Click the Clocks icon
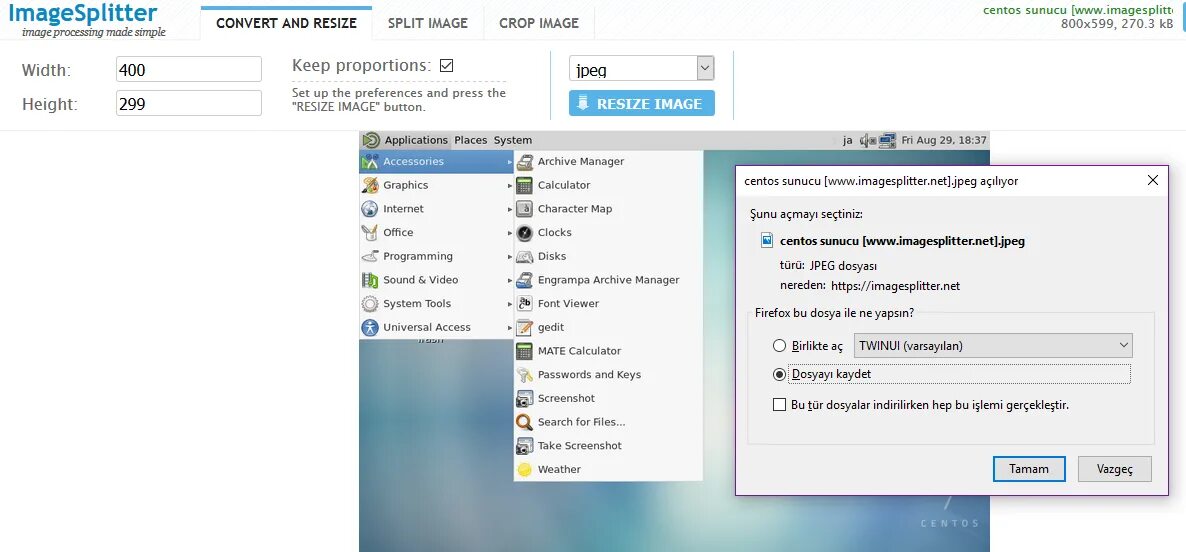The width and height of the screenshot is (1186, 552). (525, 233)
